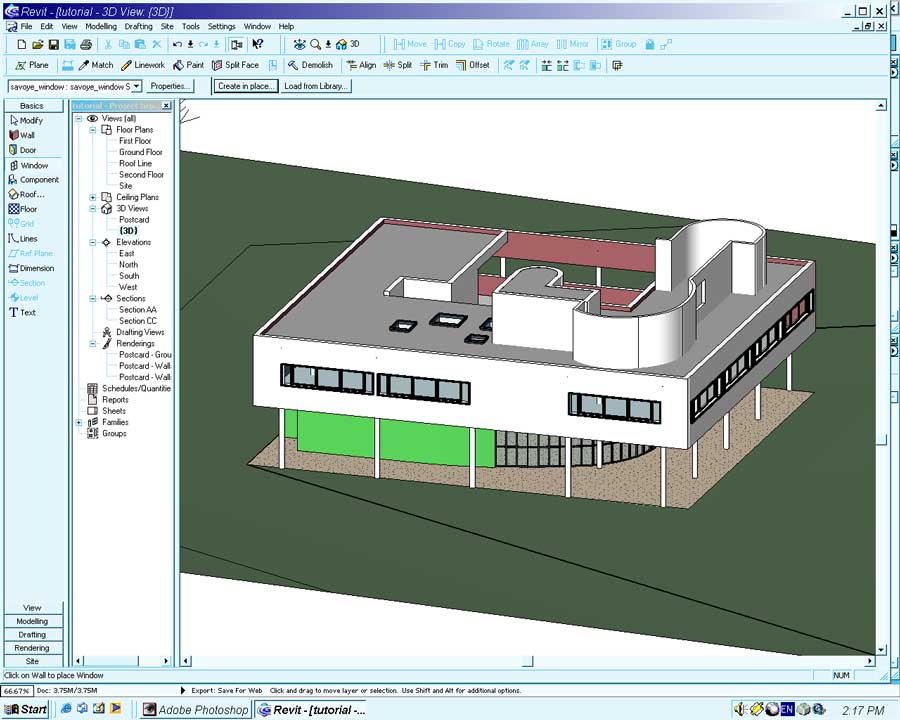This screenshot has height=720, width=900.
Task: Click the EN language indicator in tray
Action: [787, 710]
